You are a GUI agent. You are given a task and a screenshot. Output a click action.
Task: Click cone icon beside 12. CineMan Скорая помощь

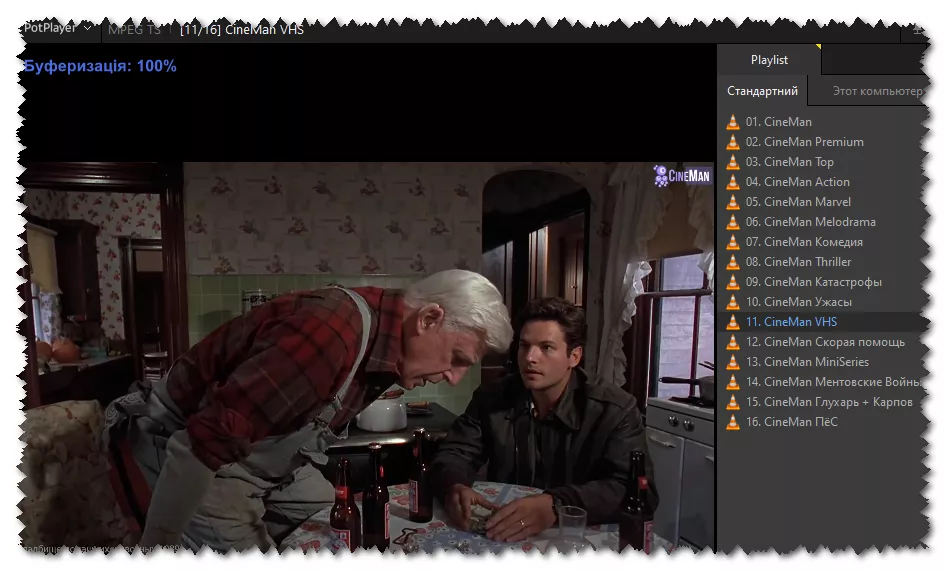coord(733,342)
